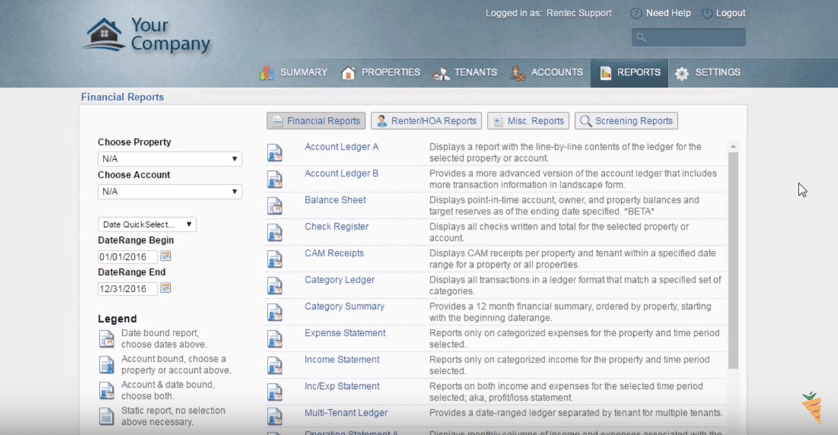The image size is (838, 435).
Task: Click the Need Help link
Action: point(668,13)
